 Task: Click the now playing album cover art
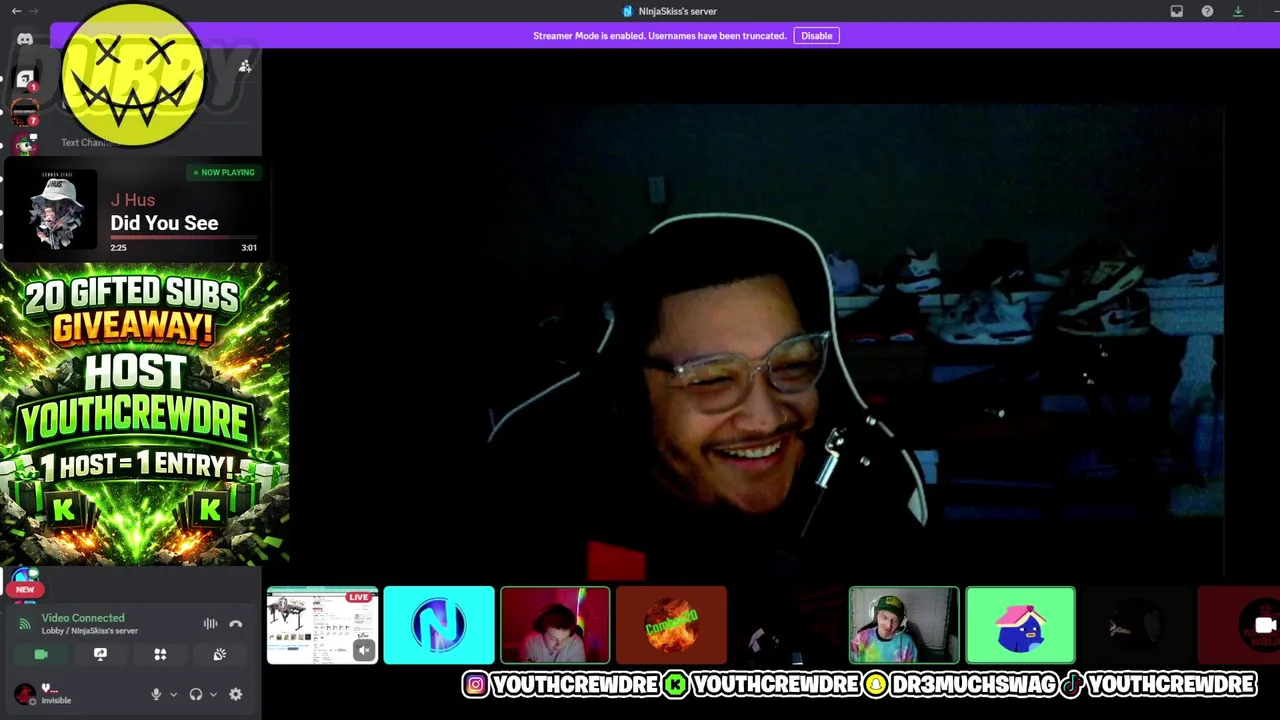[x=56, y=210]
